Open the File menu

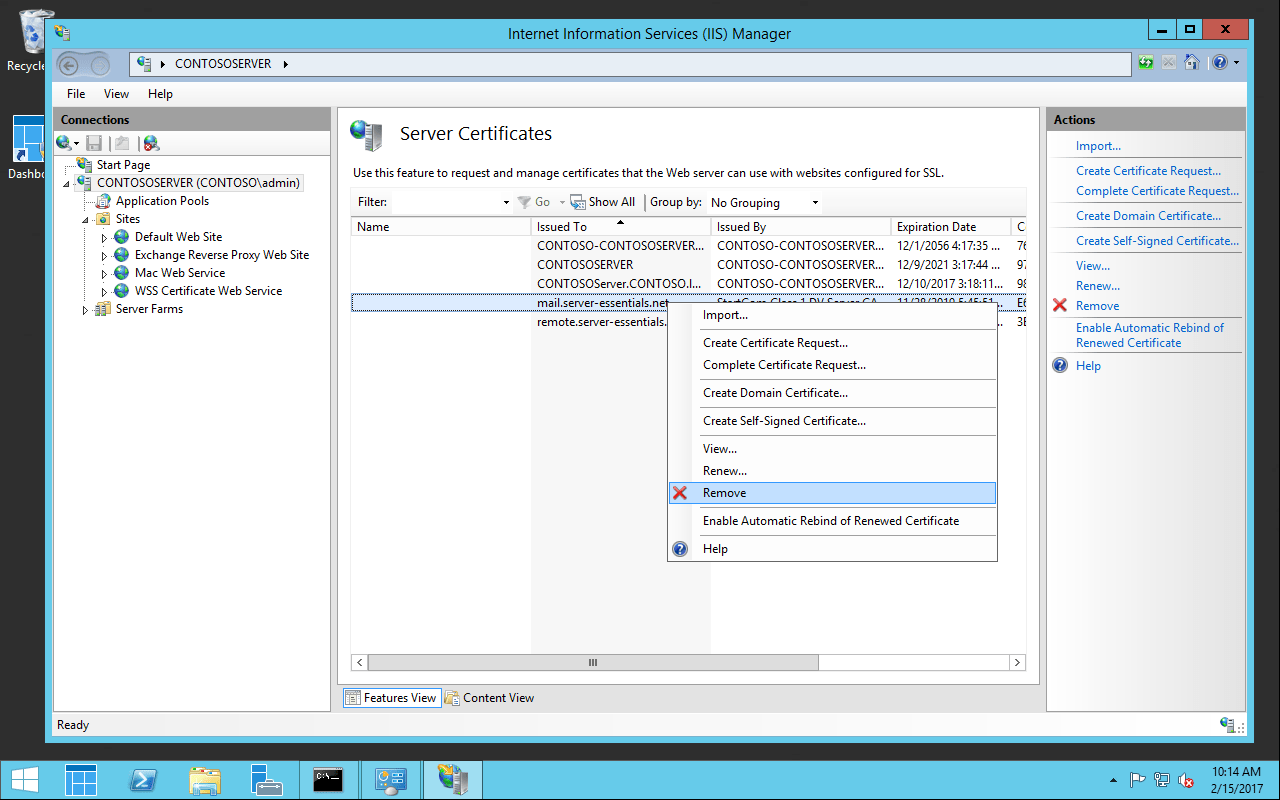[x=76, y=94]
